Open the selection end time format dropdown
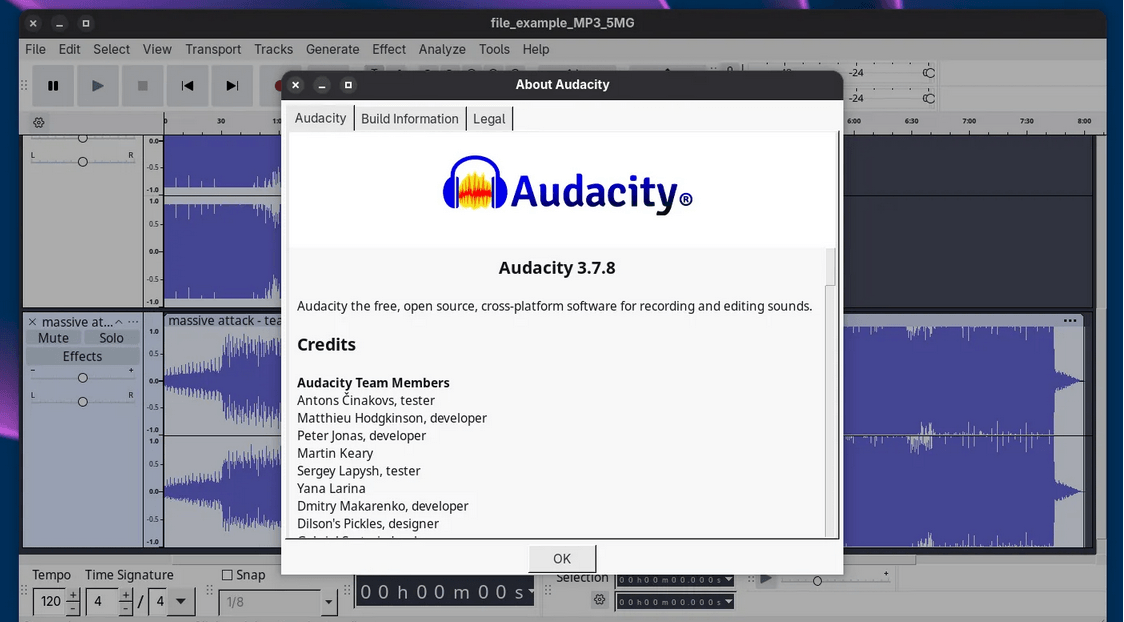 point(729,602)
